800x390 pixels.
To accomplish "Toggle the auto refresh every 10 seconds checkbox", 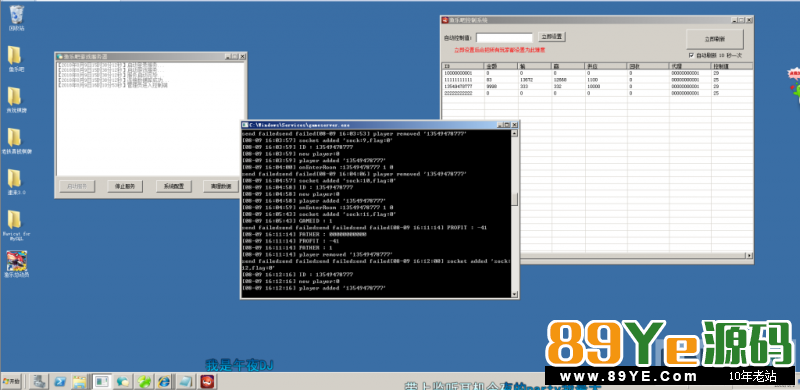I will [x=691, y=55].
